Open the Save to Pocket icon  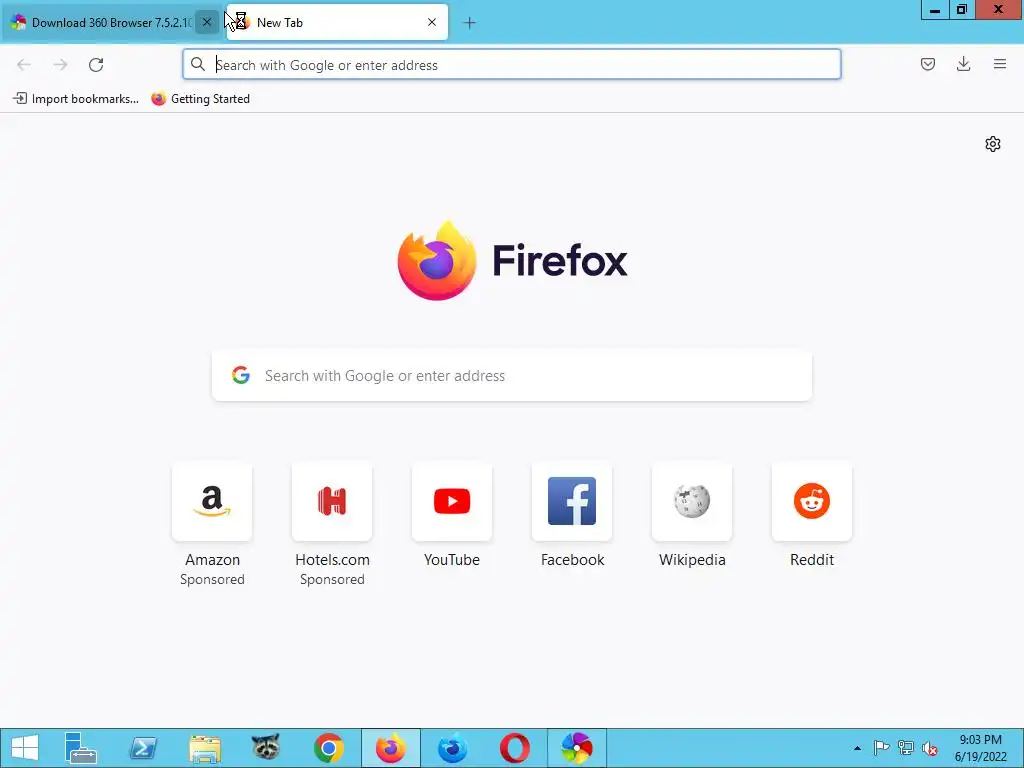927,64
